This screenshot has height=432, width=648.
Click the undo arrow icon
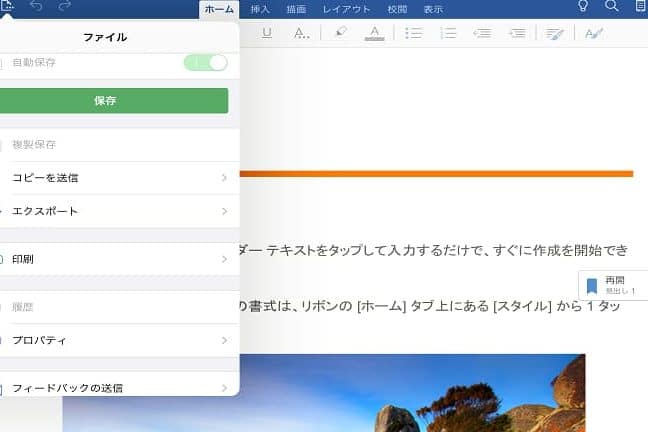[34, 7]
